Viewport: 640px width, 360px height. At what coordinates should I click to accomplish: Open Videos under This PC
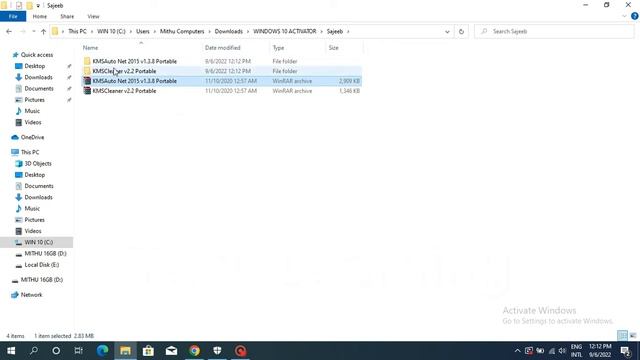33,231
